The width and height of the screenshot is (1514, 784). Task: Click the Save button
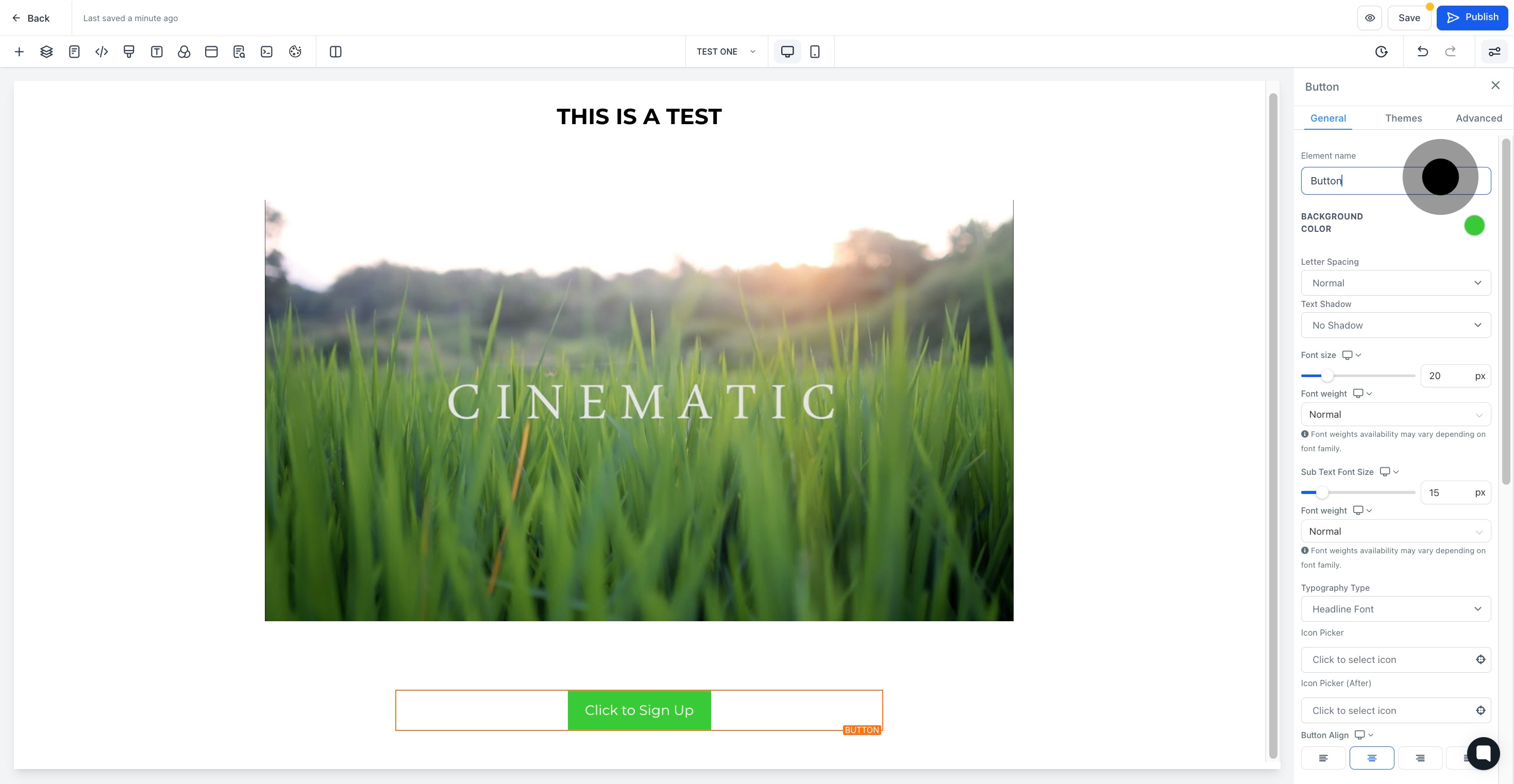click(x=1409, y=18)
